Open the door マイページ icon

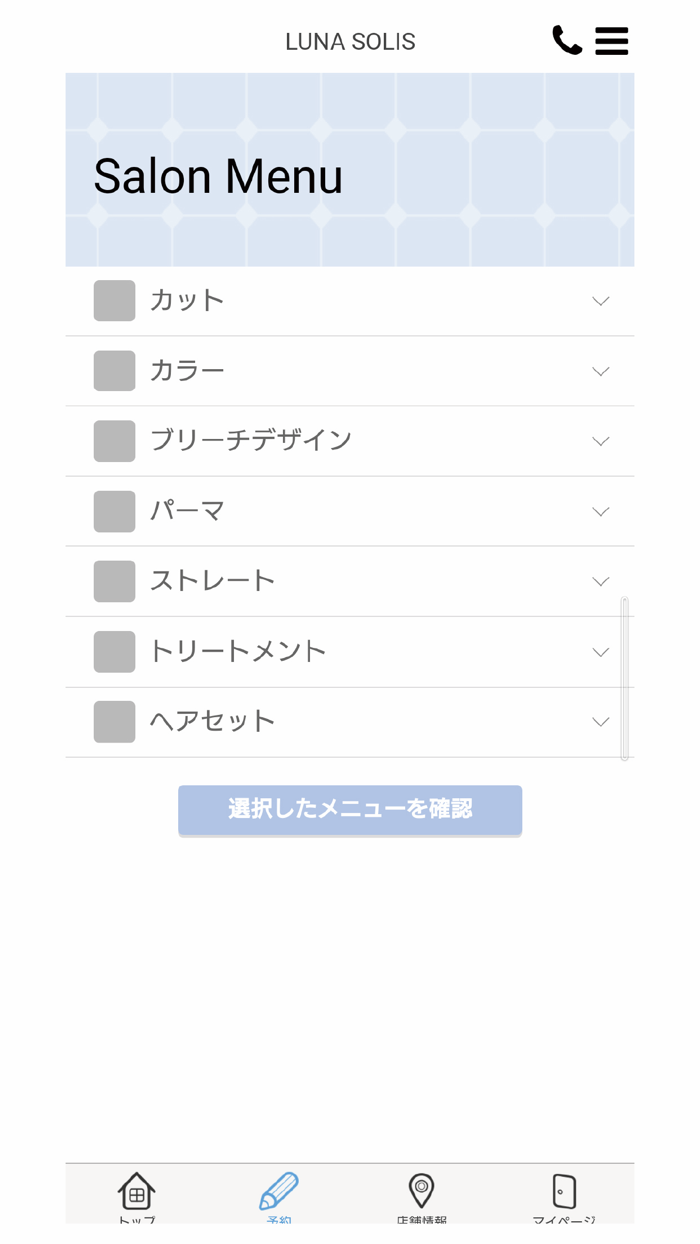(x=564, y=1191)
